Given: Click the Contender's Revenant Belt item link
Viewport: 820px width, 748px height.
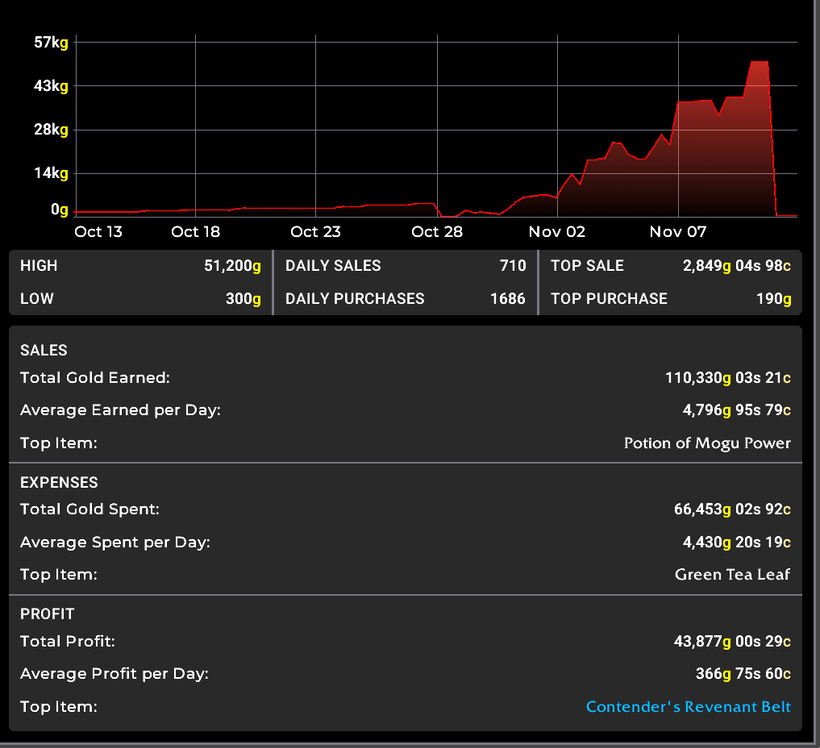Looking at the screenshot, I should point(688,707).
